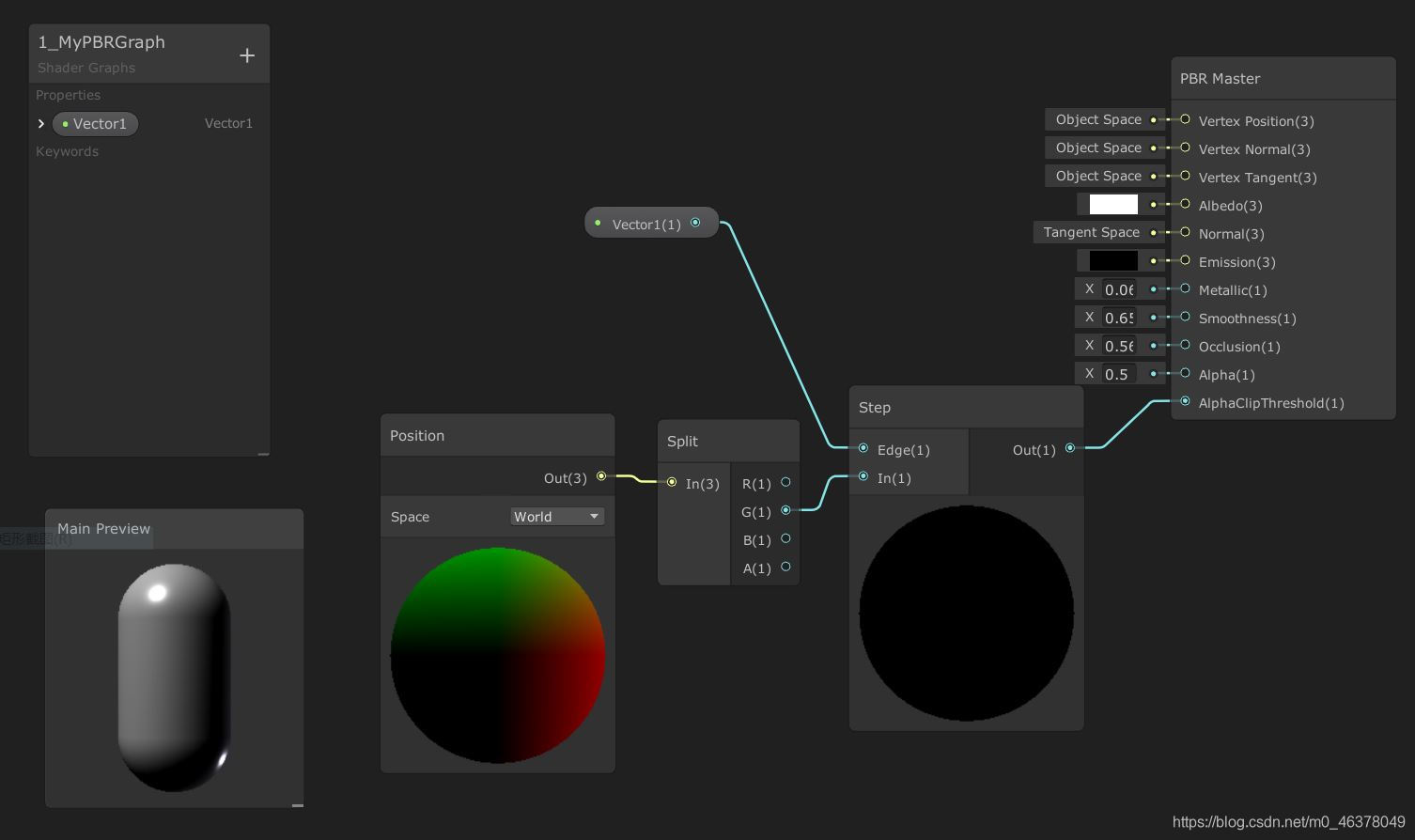Click the Alpha(1) input port
The image size is (1415, 840).
click(1185, 373)
